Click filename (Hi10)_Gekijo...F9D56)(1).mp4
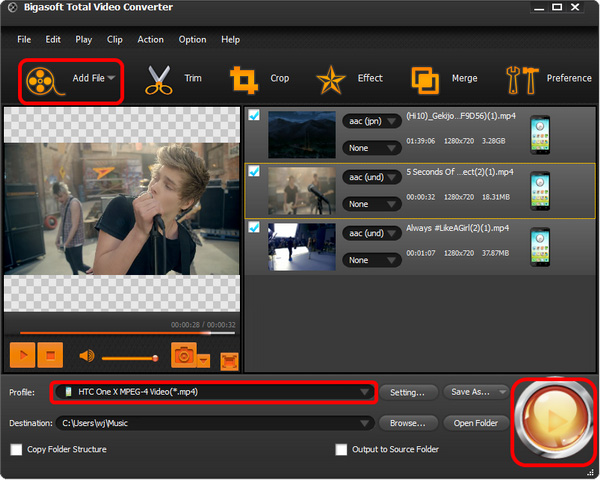 coord(461,116)
